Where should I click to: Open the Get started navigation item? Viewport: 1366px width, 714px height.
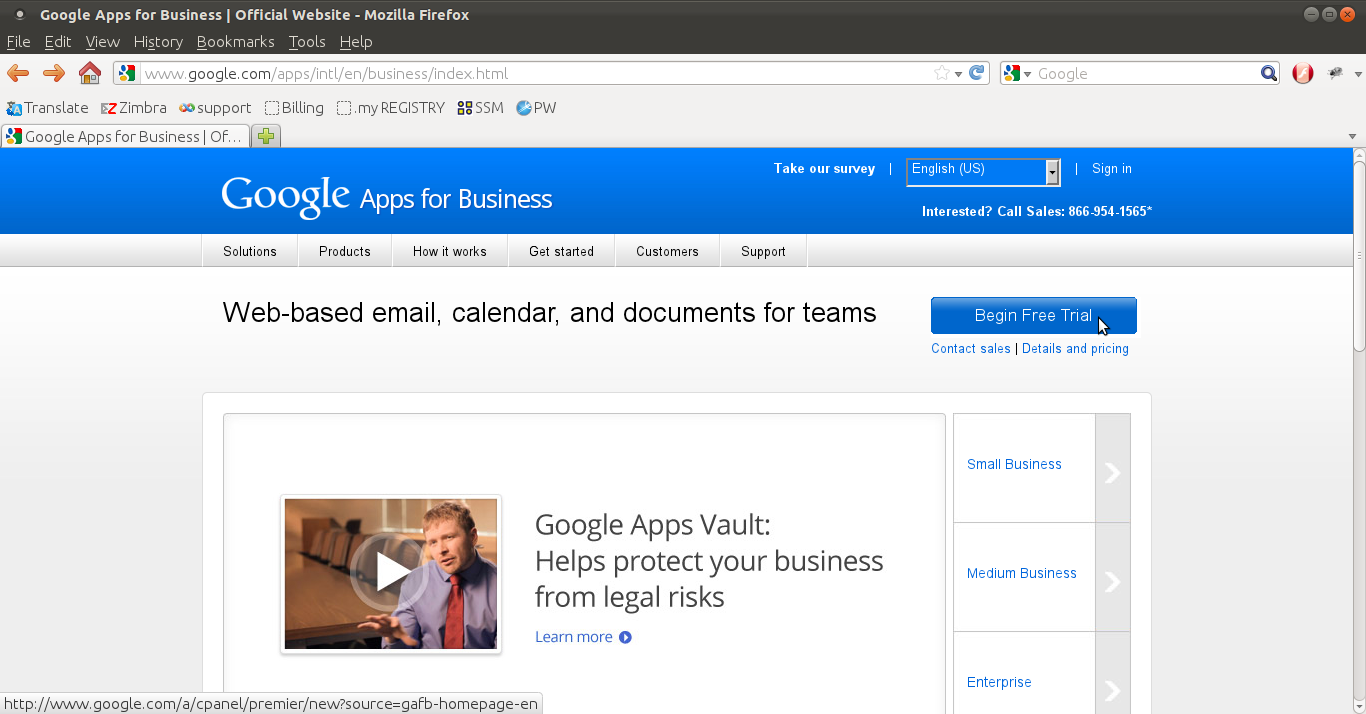coord(561,251)
